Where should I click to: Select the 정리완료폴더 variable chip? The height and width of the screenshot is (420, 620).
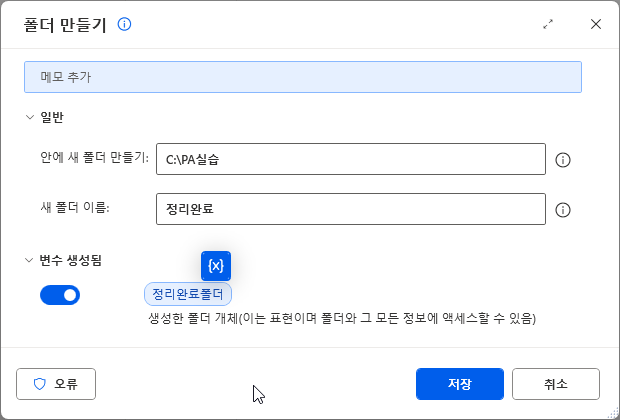point(188,294)
